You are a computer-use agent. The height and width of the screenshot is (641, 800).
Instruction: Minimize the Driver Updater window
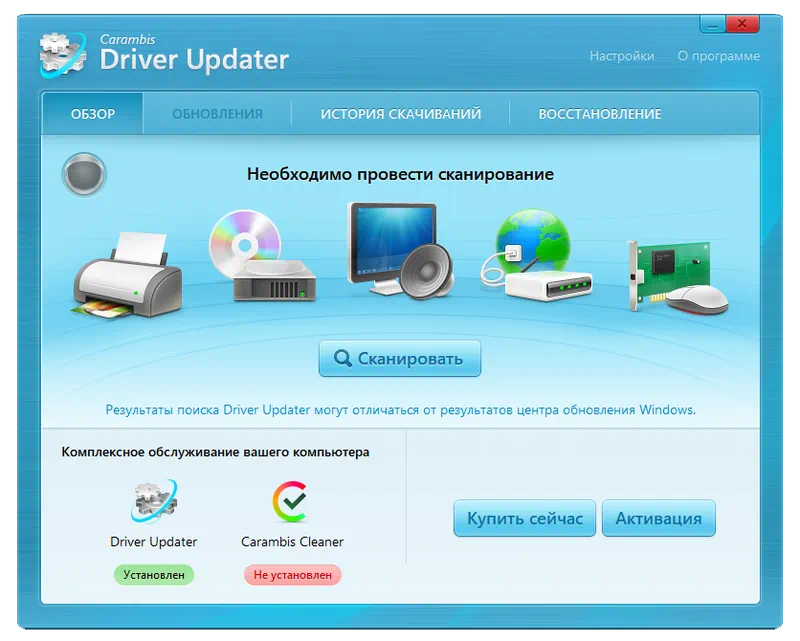click(x=712, y=24)
